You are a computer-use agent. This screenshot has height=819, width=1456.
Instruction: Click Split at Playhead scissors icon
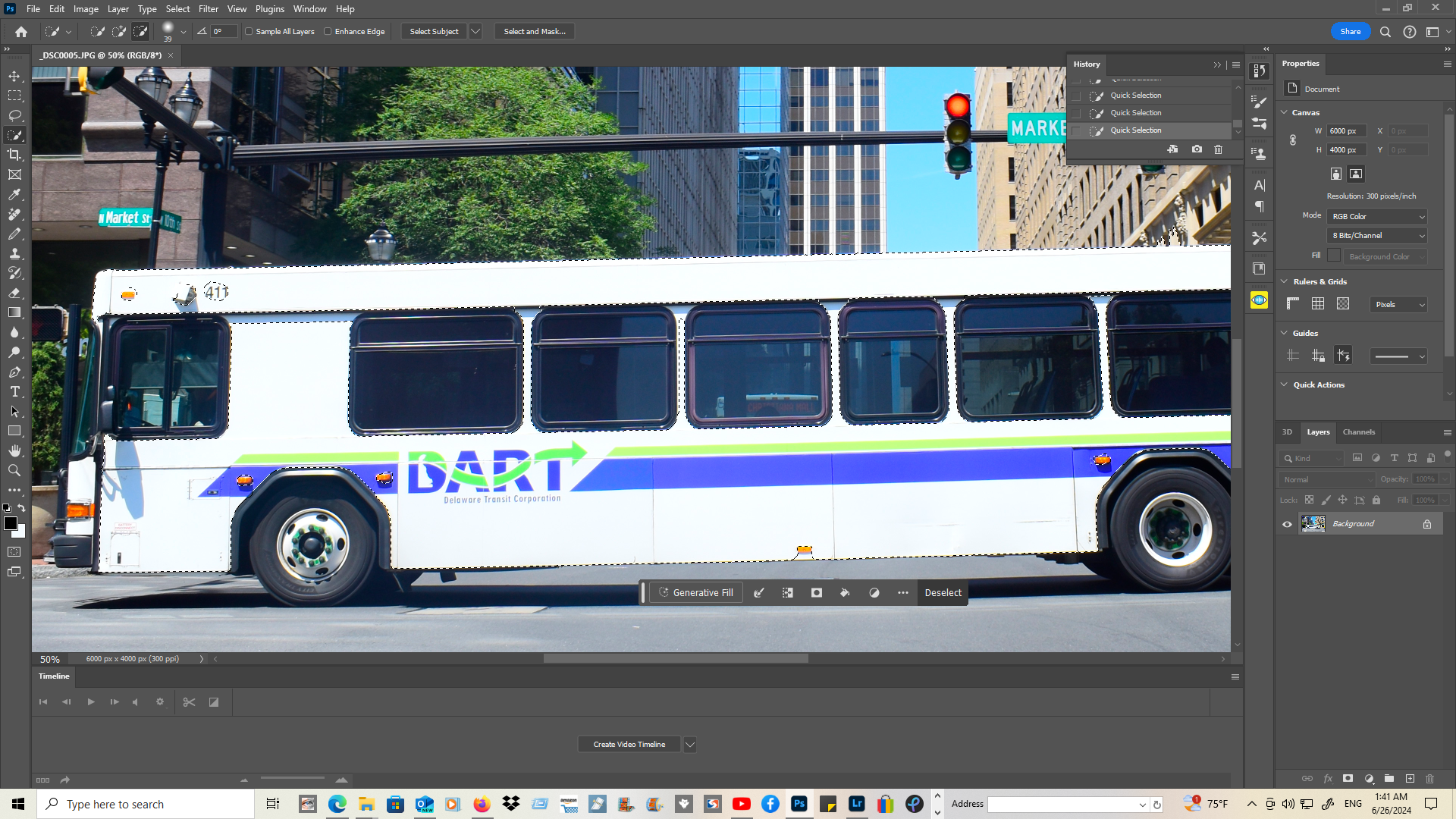coord(189,702)
